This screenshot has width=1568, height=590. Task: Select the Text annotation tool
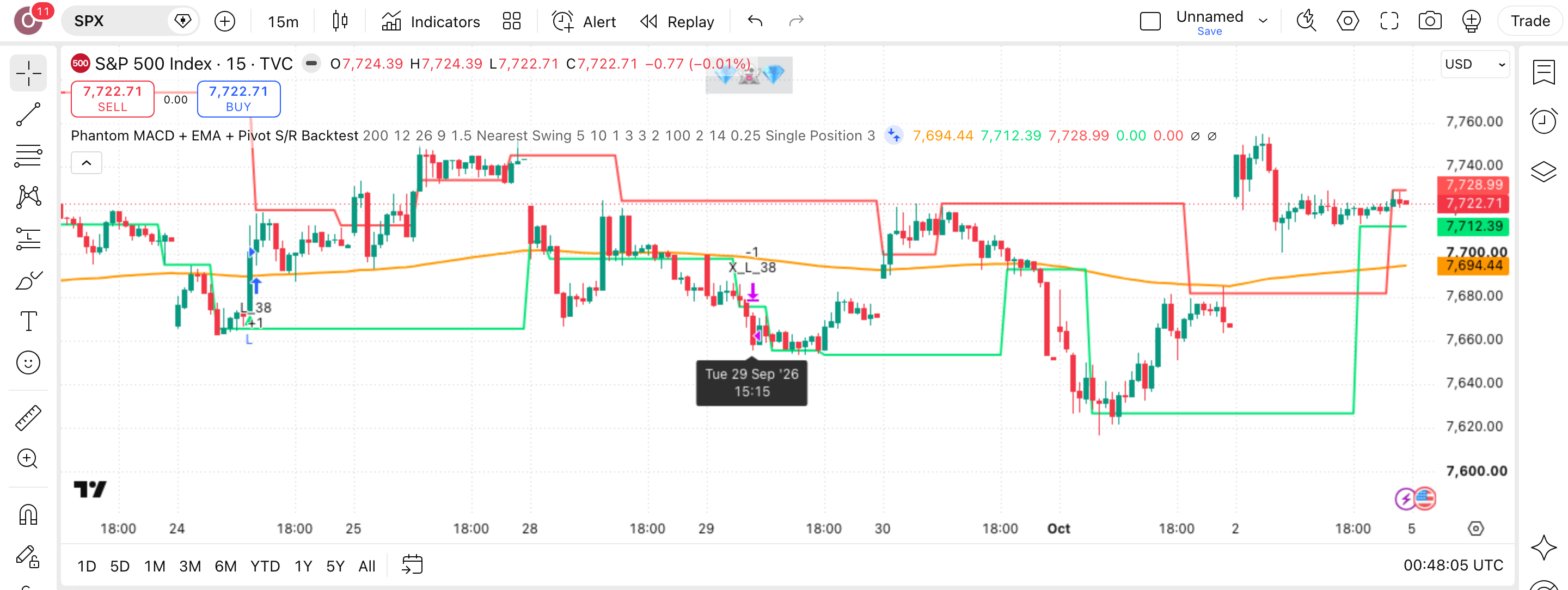(x=28, y=321)
